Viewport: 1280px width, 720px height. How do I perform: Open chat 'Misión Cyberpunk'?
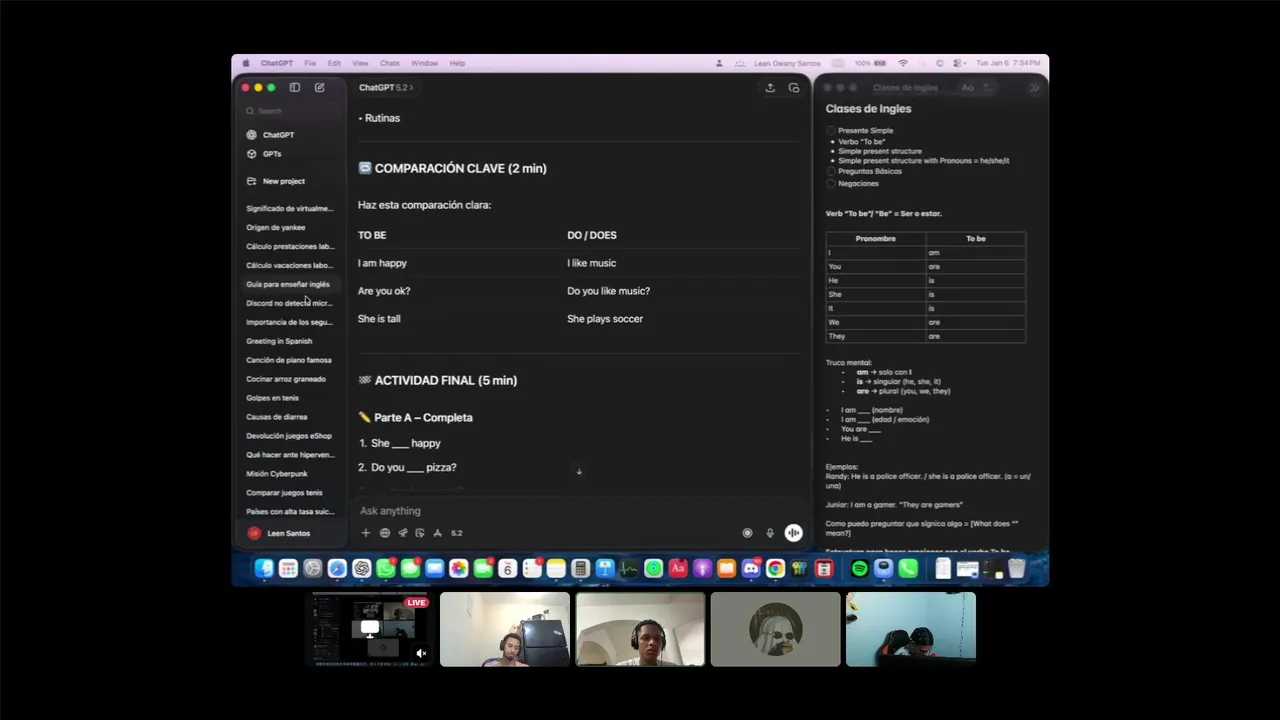(277, 474)
